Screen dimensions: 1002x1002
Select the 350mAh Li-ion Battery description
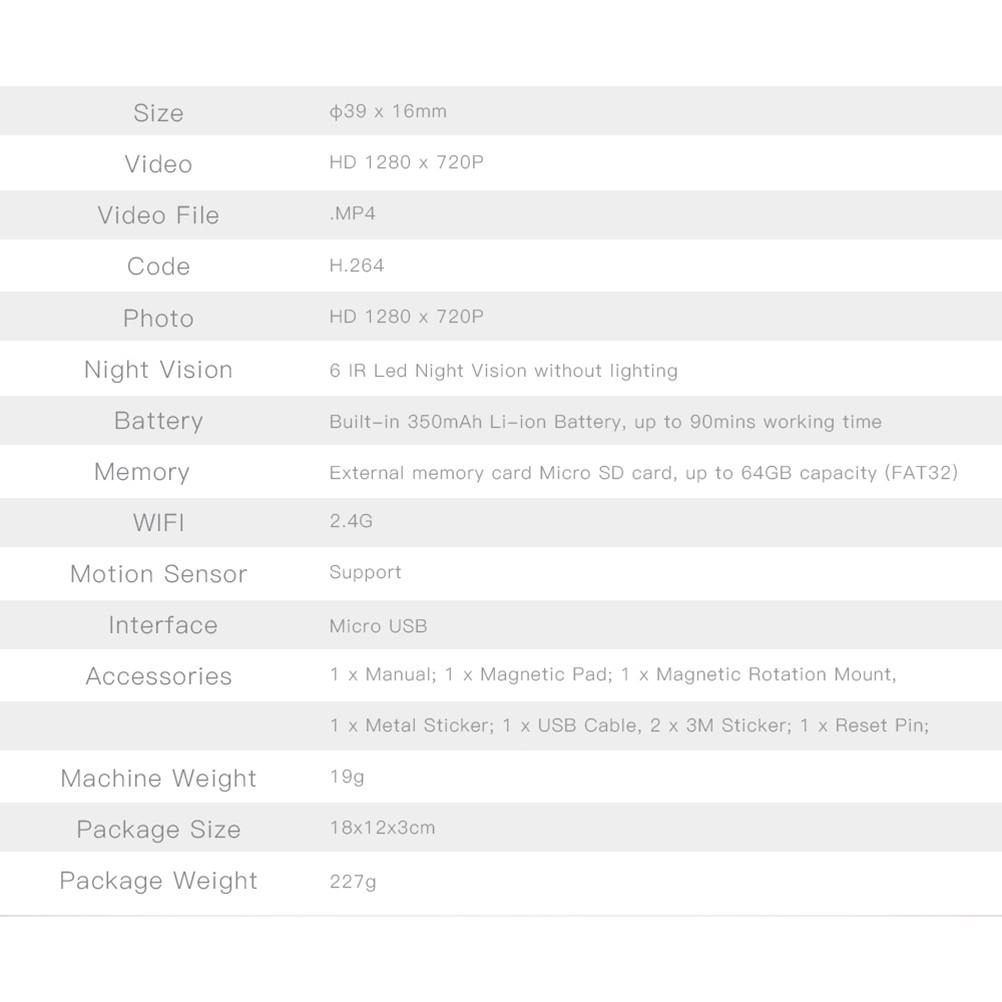click(605, 422)
